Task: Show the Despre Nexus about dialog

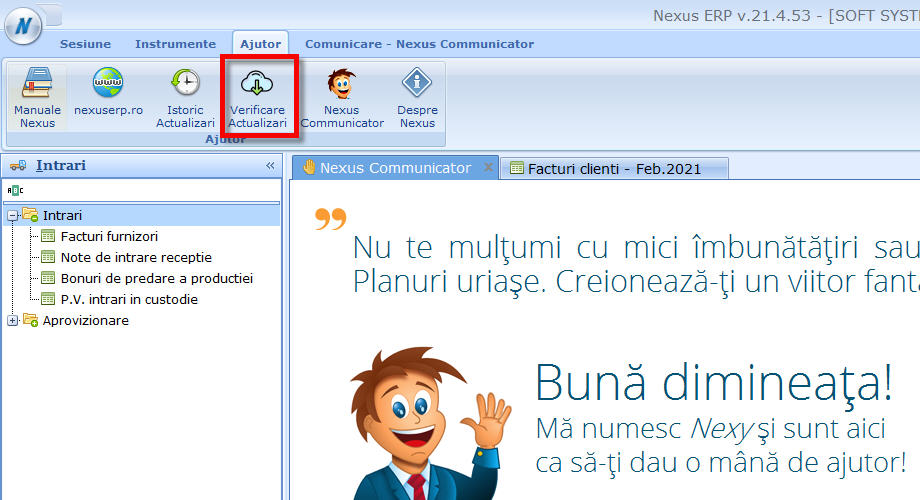Action: click(417, 97)
